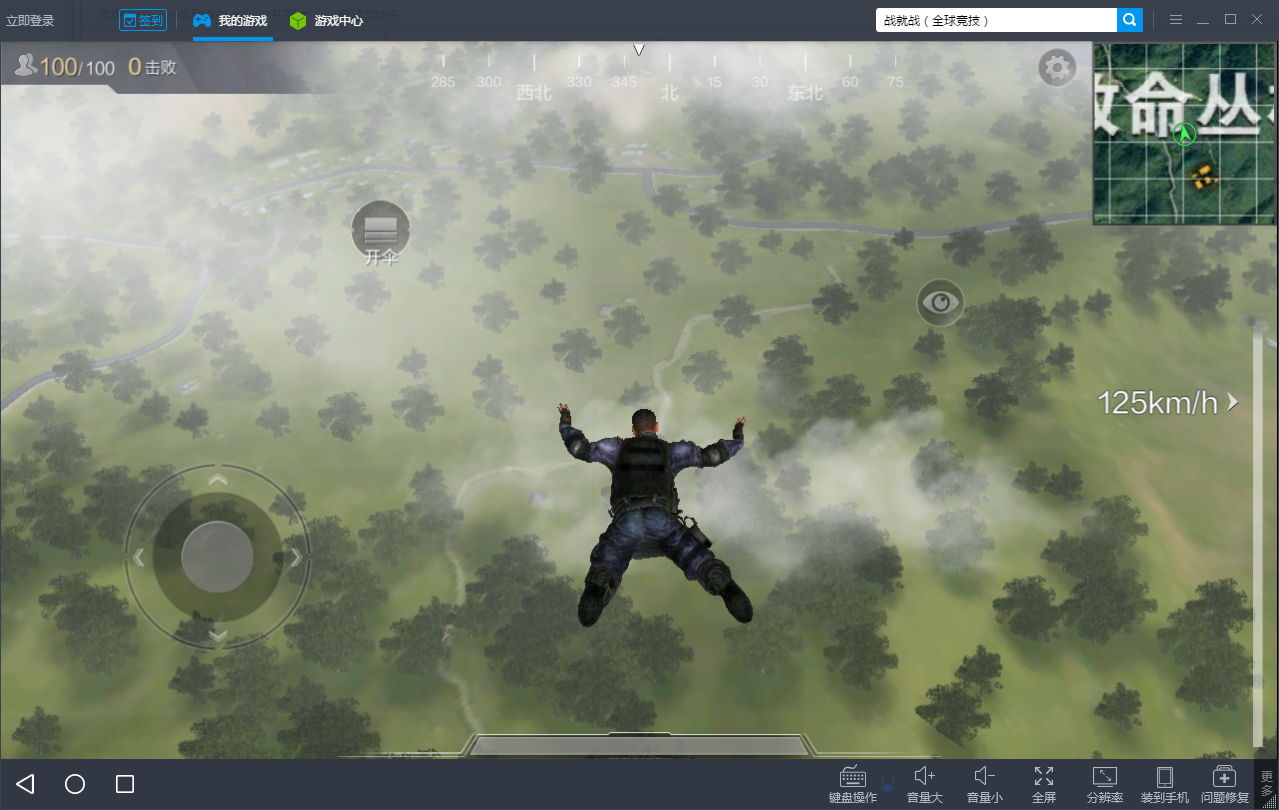Increase volume with 音量大

pyautogui.click(x=925, y=785)
